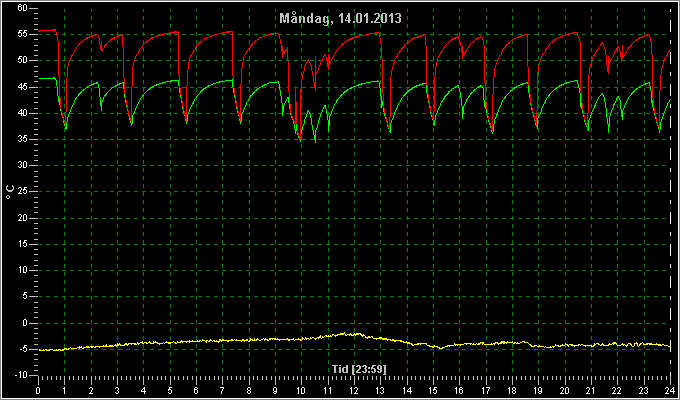Screen dimensions: 680x400
Task: Click the x-axis hour label '21'
Action: pos(591,390)
